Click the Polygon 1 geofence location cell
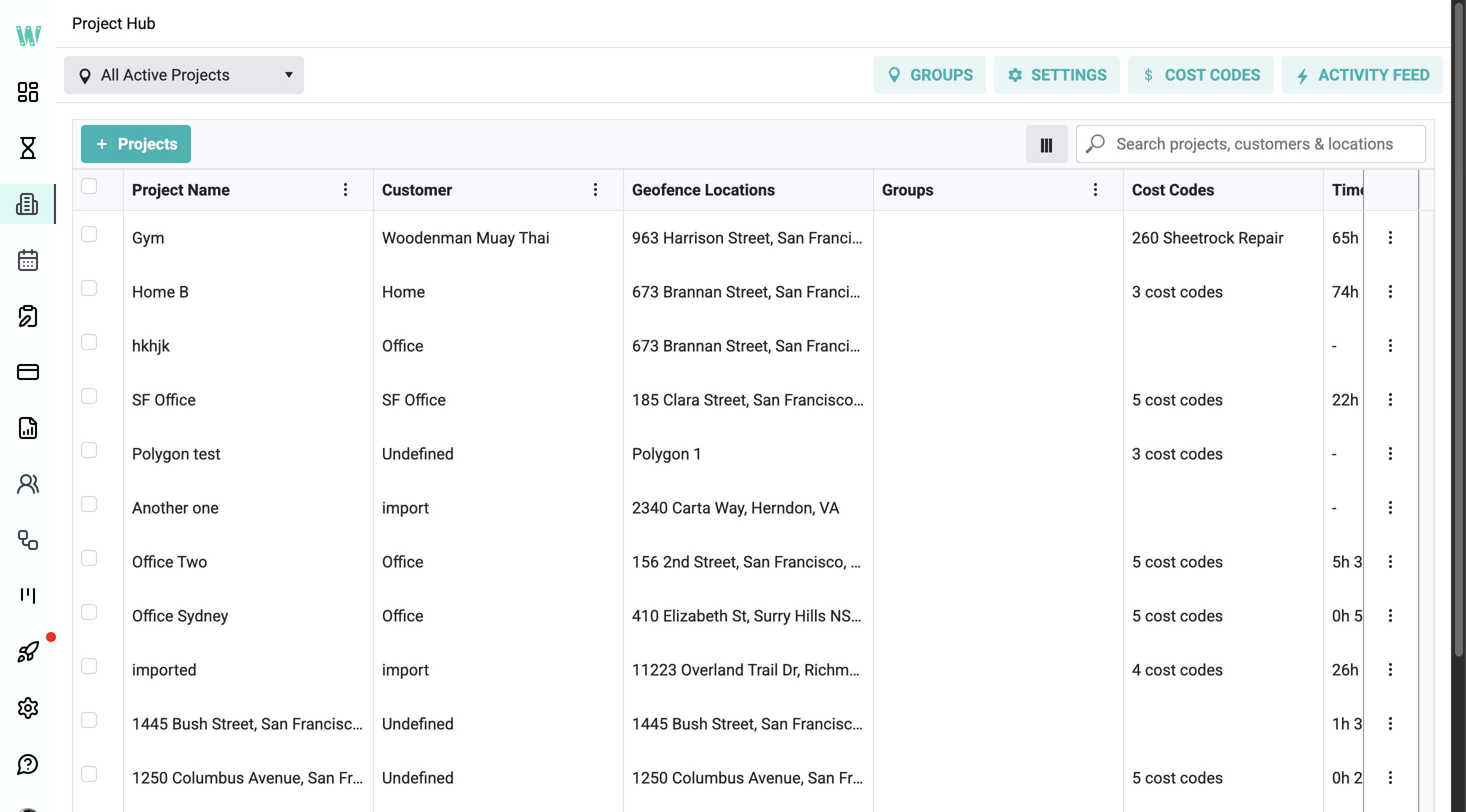This screenshot has width=1466, height=812. click(666, 454)
